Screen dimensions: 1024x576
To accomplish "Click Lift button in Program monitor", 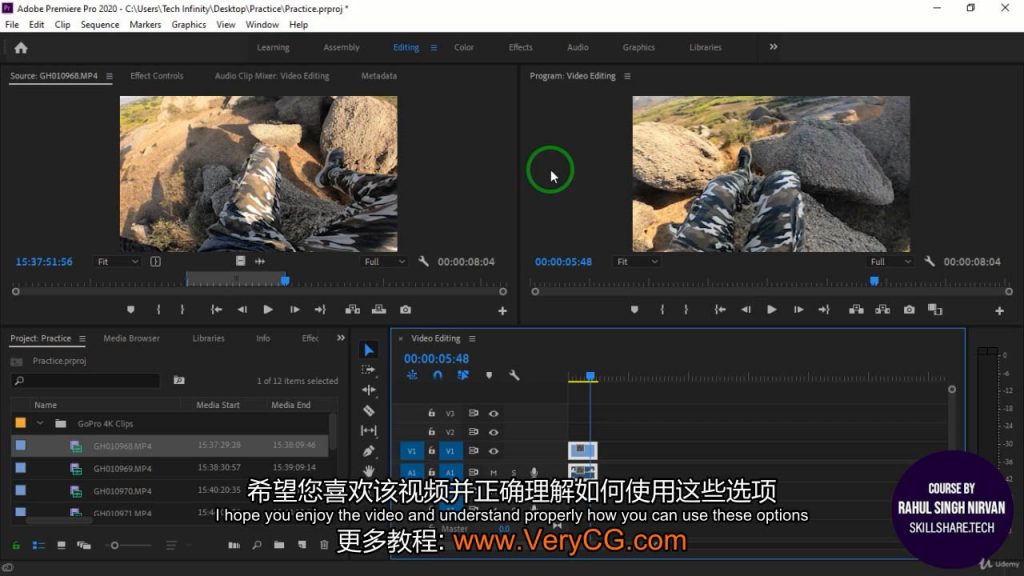I will tap(856, 310).
